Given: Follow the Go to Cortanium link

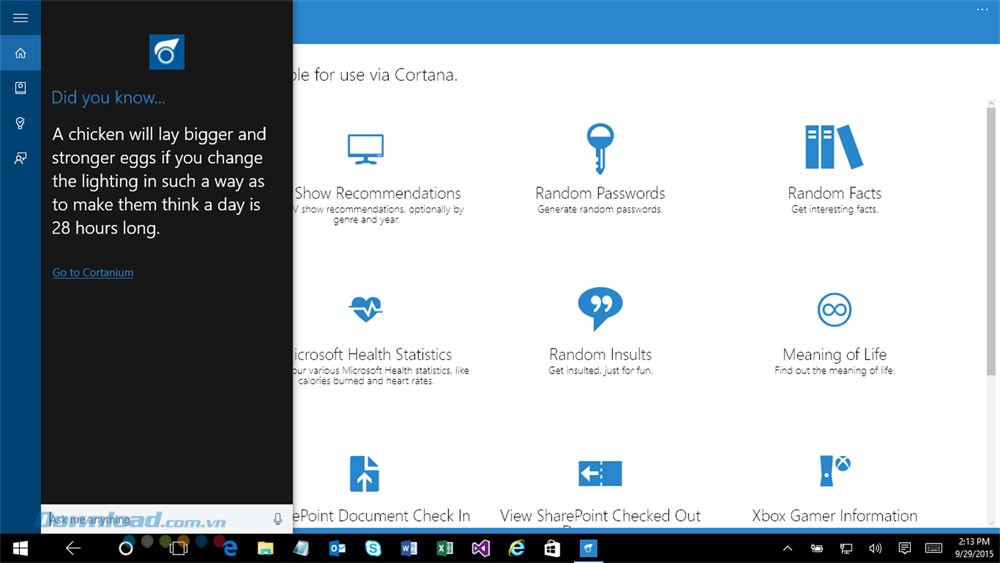Looking at the screenshot, I should click(93, 272).
